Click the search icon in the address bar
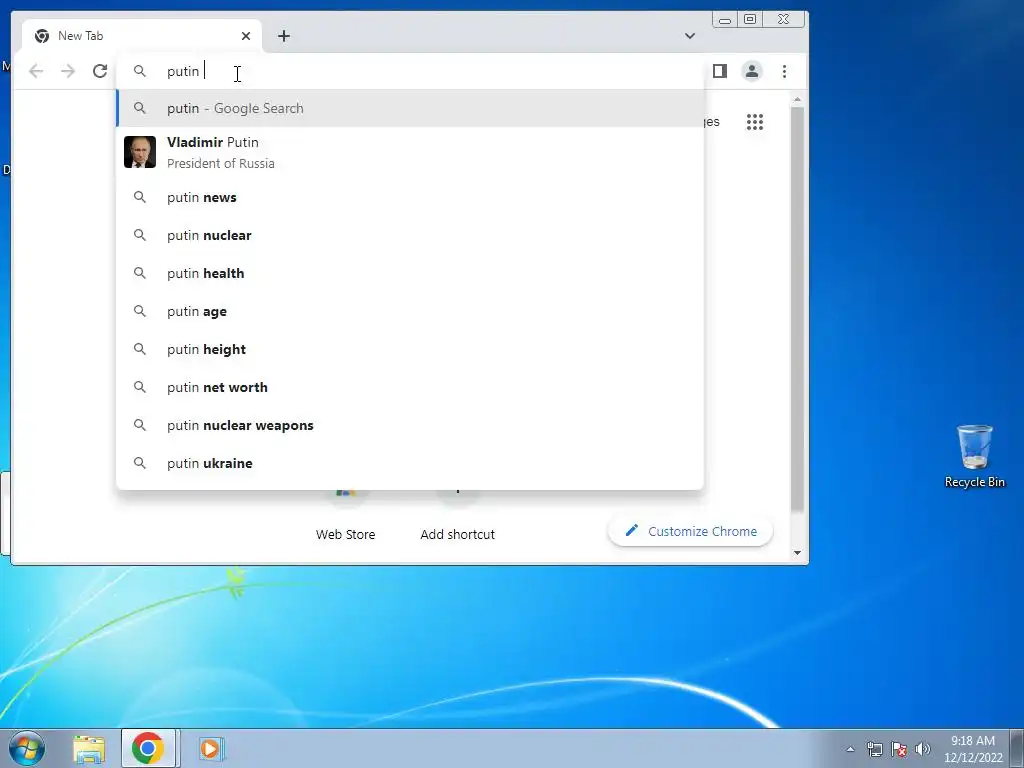This screenshot has height=768, width=1024. coord(140,71)
